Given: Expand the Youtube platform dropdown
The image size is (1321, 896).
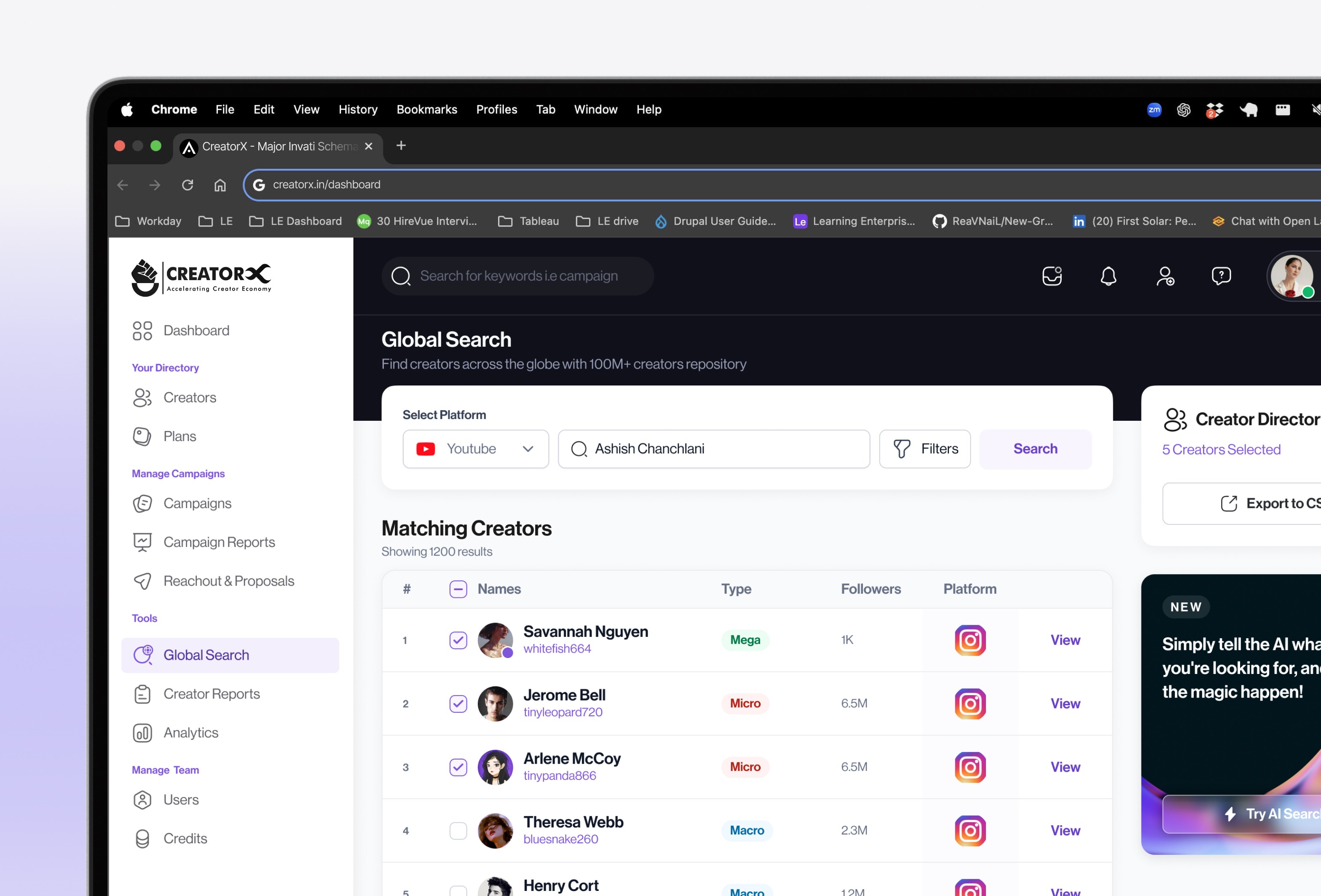Looking at the screenshot, I should point(476,449).
